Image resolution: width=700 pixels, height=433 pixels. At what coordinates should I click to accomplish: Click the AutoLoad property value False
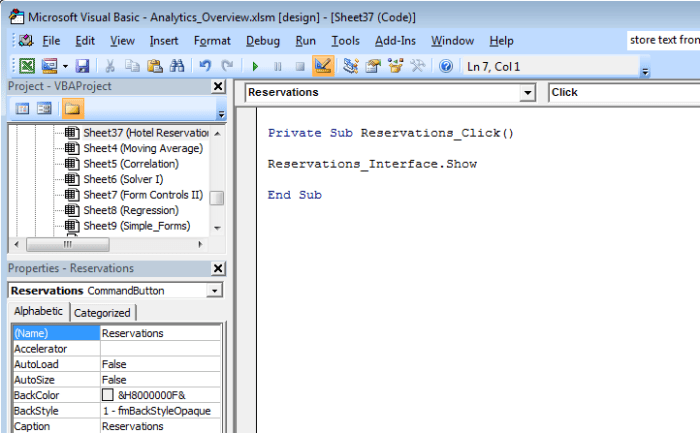coord(161,364)
